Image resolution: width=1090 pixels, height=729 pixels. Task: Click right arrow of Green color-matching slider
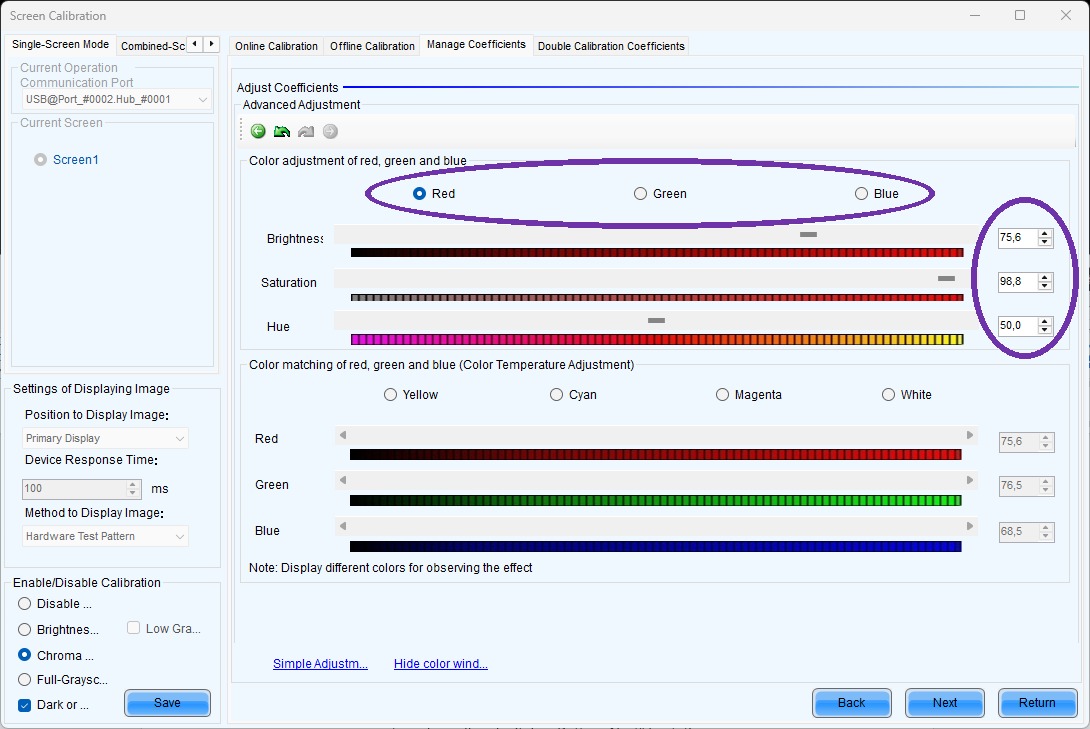point(970,480)
